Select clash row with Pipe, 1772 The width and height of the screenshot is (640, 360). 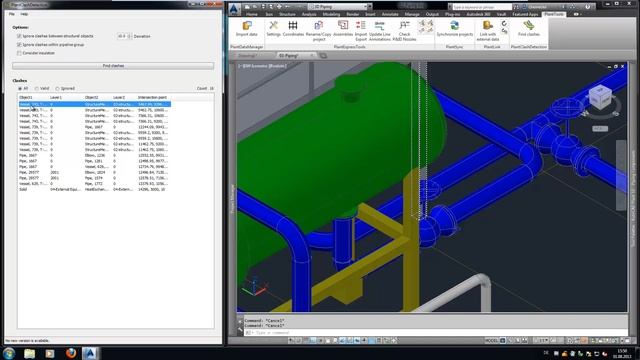(95, 184)
